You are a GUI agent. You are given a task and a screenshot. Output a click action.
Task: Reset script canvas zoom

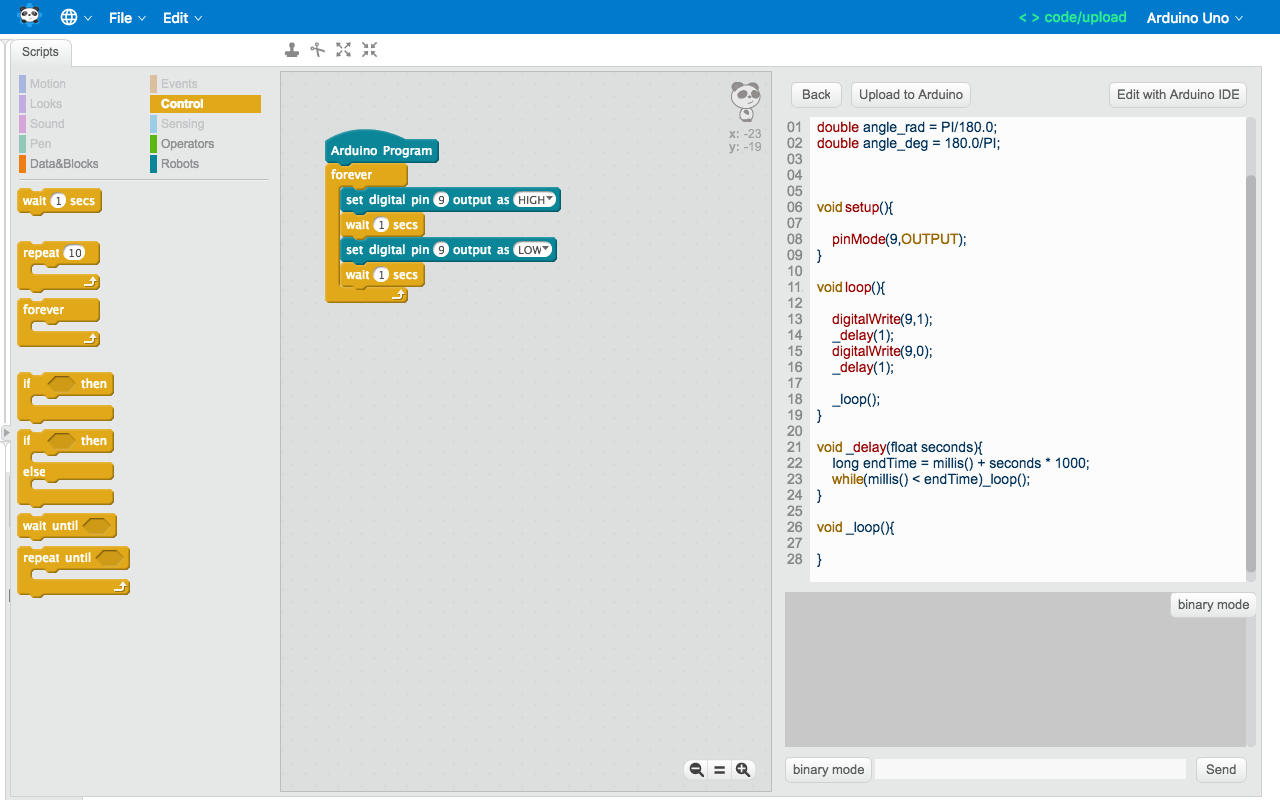tap(719, 770)
